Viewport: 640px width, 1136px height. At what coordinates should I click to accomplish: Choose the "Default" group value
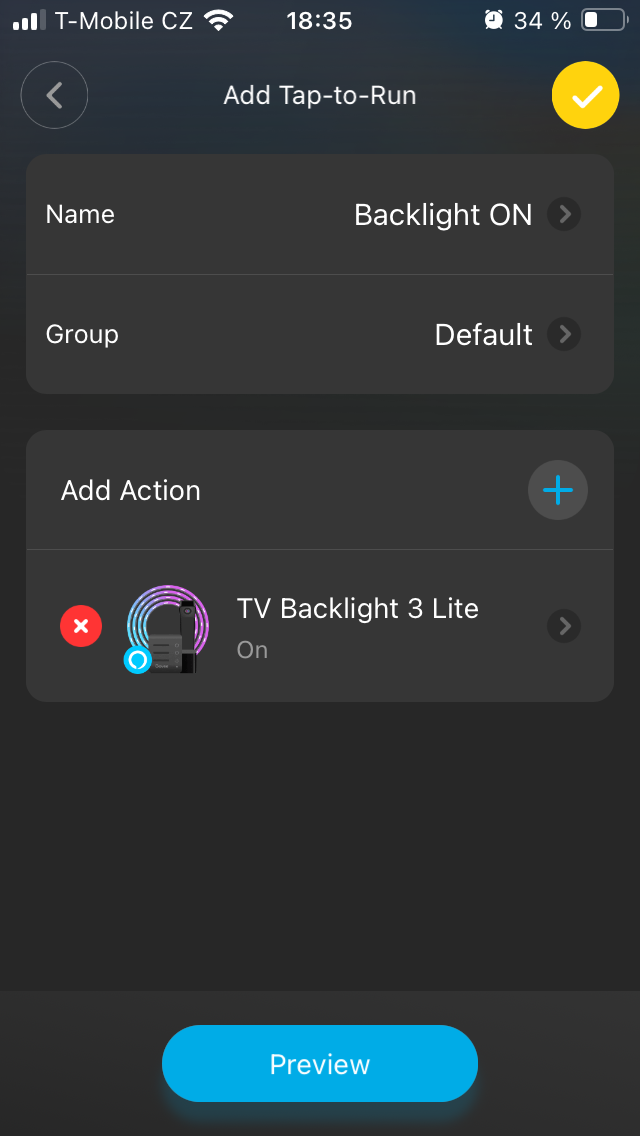coord(483,334)
